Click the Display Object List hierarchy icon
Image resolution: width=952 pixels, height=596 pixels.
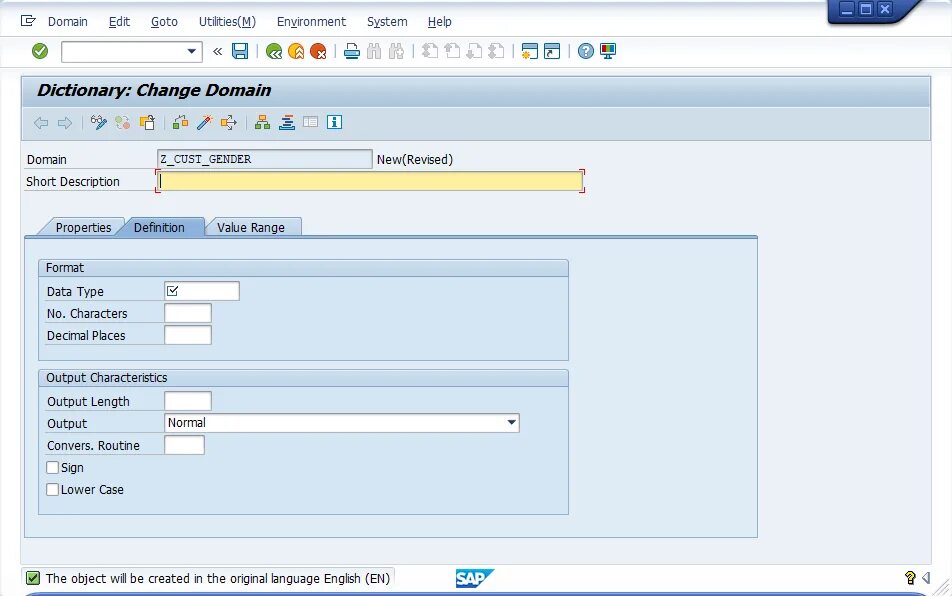[x=262, y=123]
